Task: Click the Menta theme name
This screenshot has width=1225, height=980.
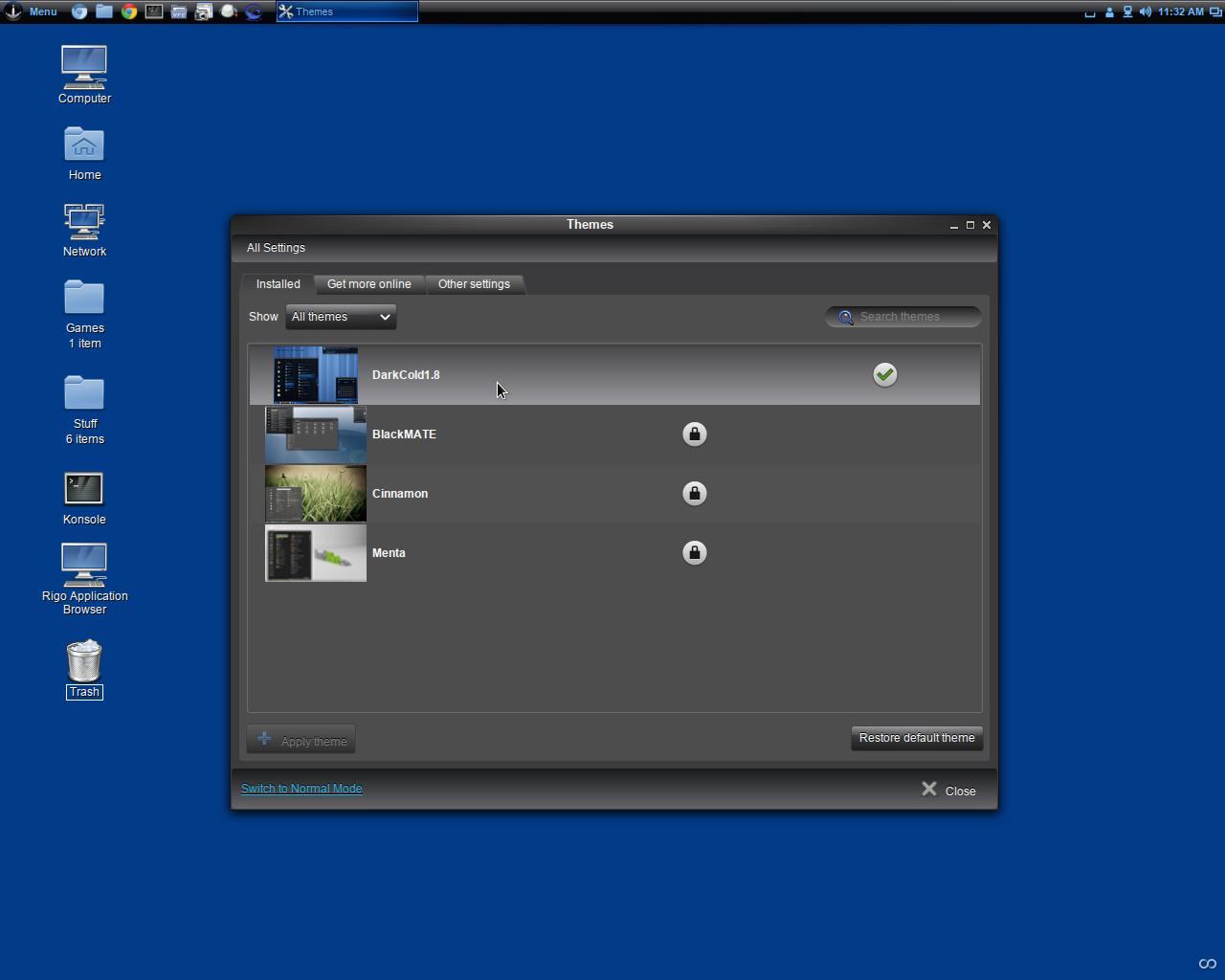Action: pyautogui.click(x=389, y=553)
